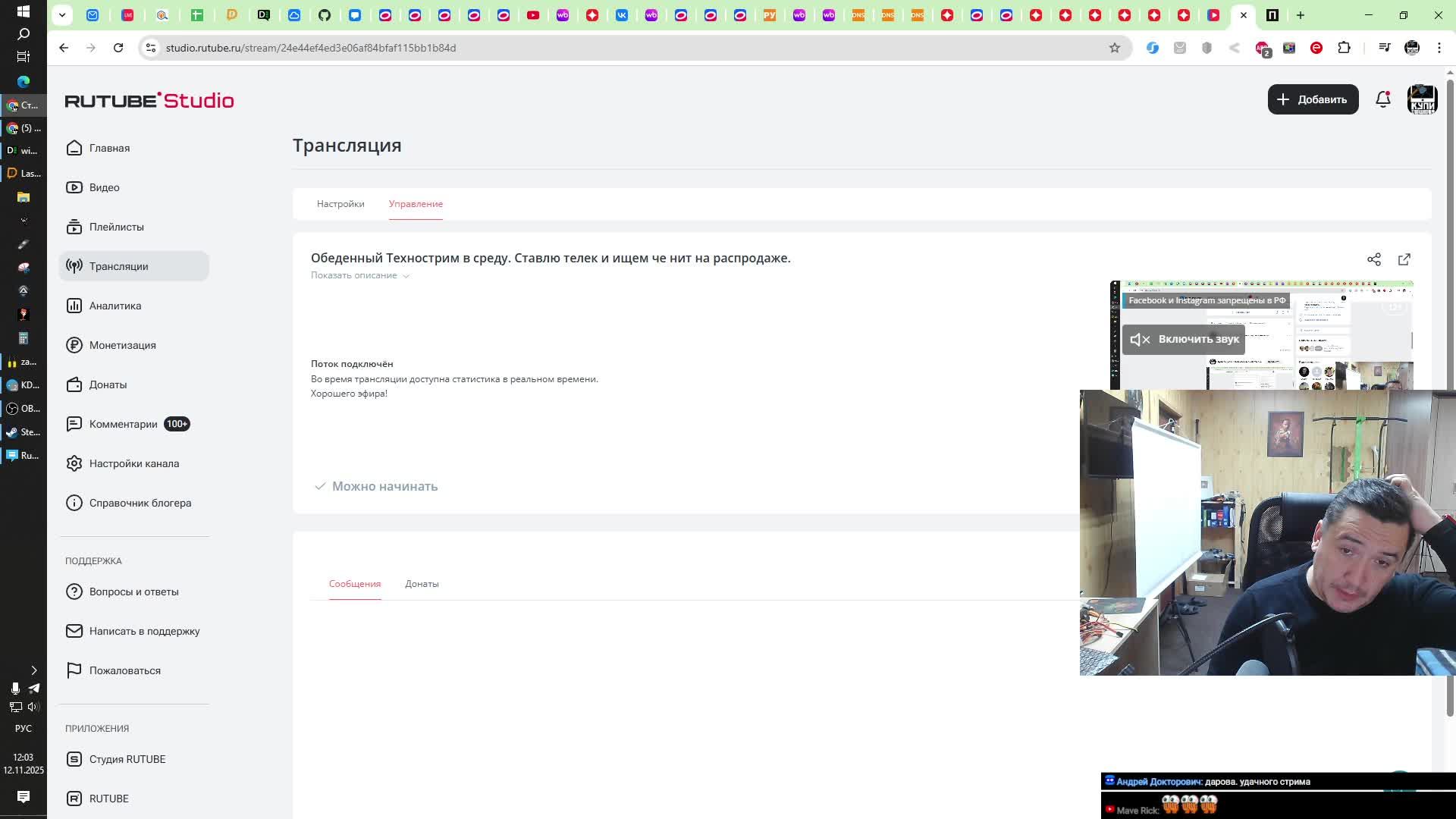Open the browser tab search dropdown arrow
Image resolution: width=1456 pixels, height=819 pixels.
62,14
